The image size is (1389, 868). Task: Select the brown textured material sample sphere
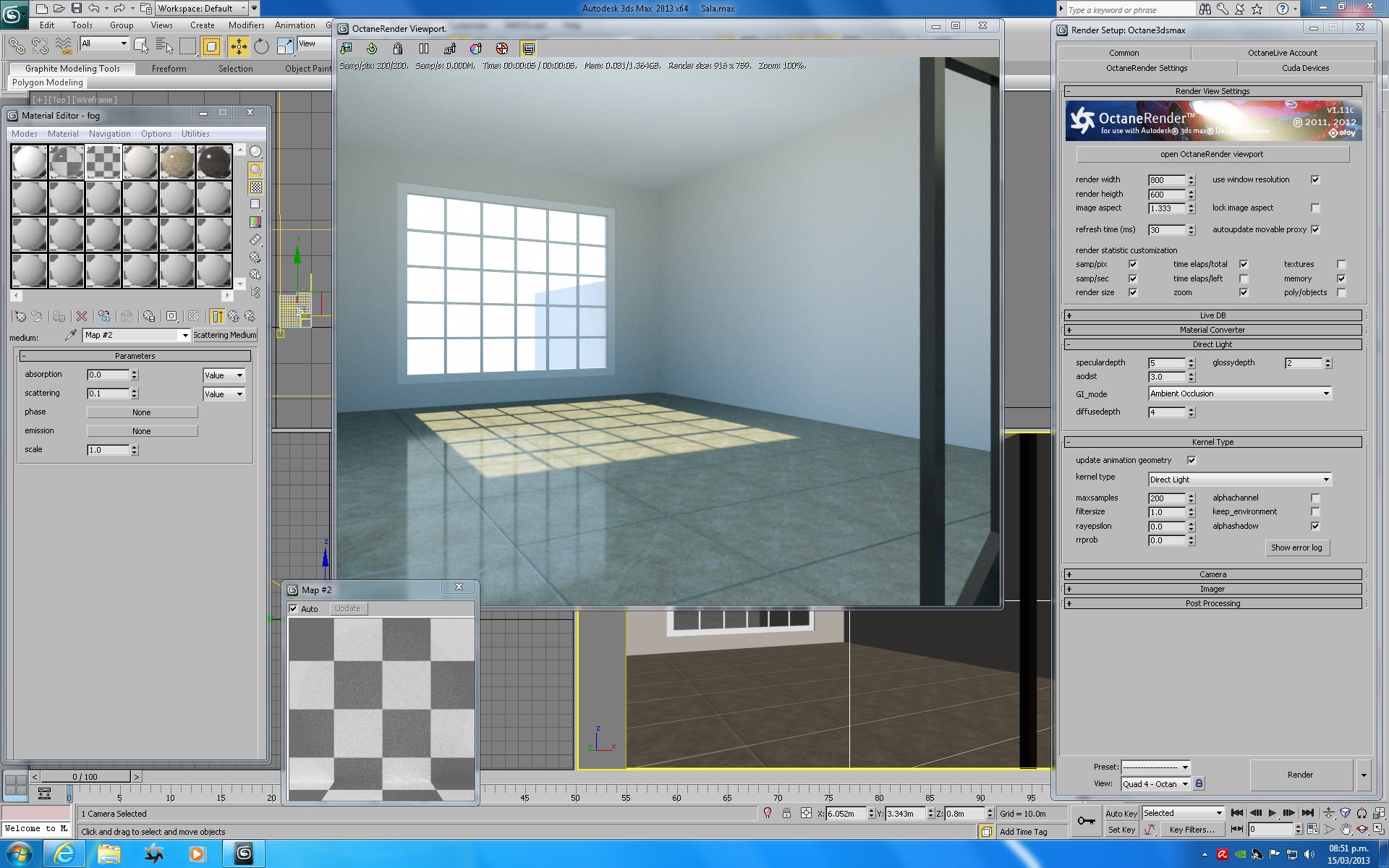click(177, 162)
